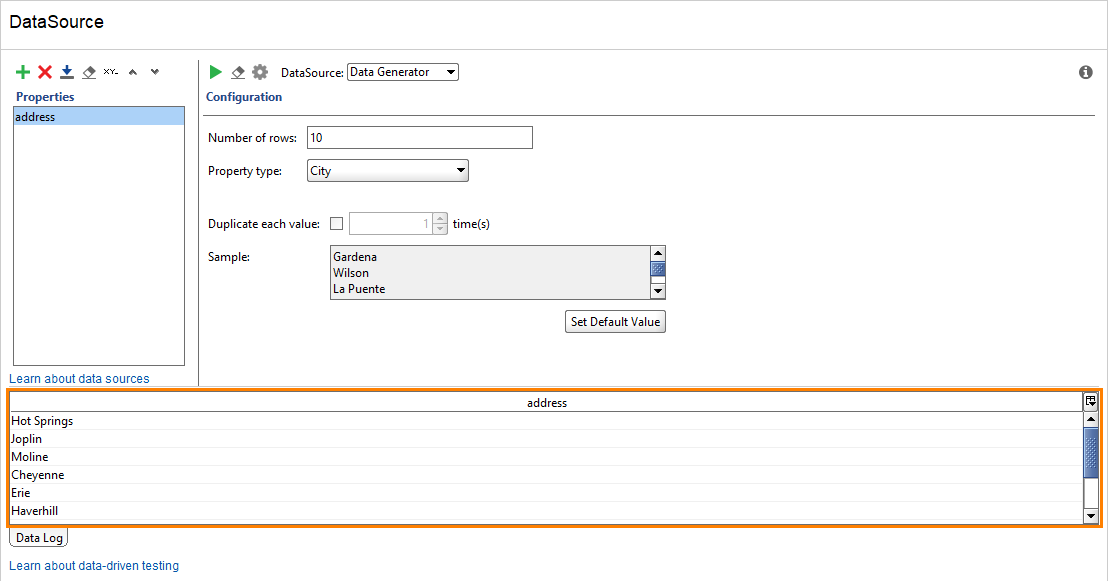Select the Erie row
Viewport: 1108px width, 581px height.
pos(546,493)
